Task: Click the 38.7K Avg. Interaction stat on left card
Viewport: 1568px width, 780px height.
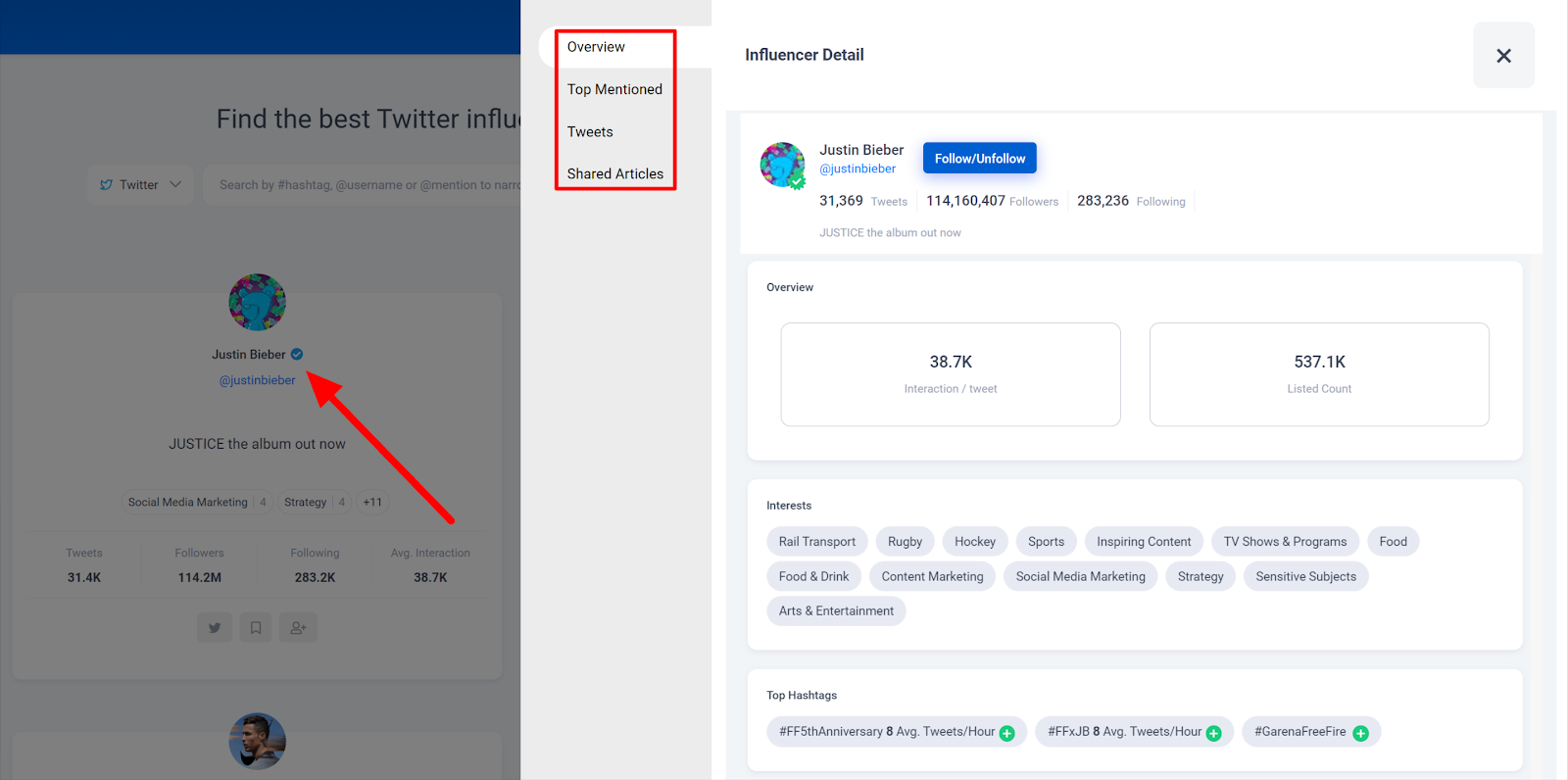Action: click(x=430, y=565)
